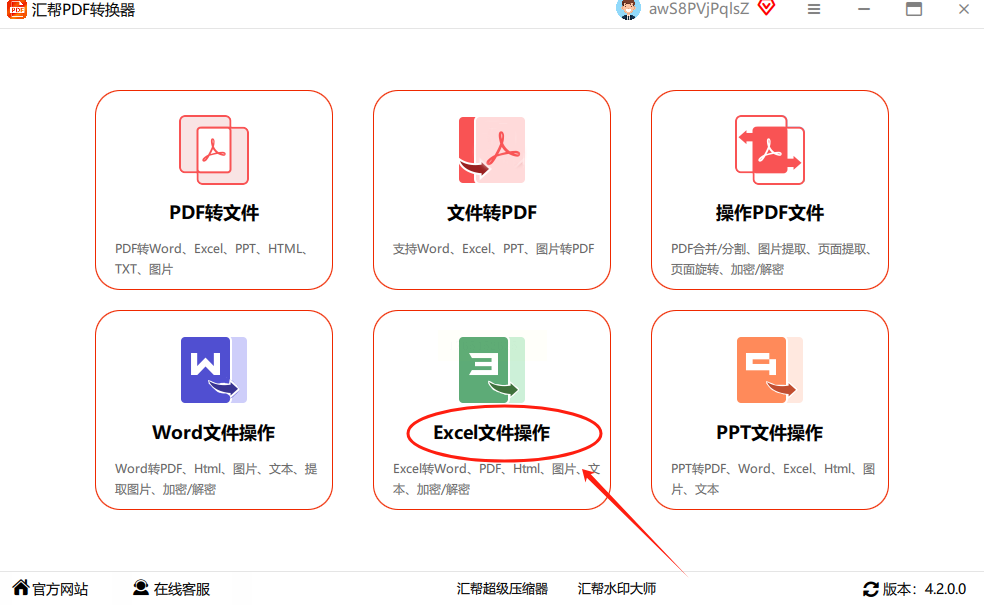Click the PPT转PDF、Word description text
This screenshot has width=984, height=613.
click(x=773, y=478)
